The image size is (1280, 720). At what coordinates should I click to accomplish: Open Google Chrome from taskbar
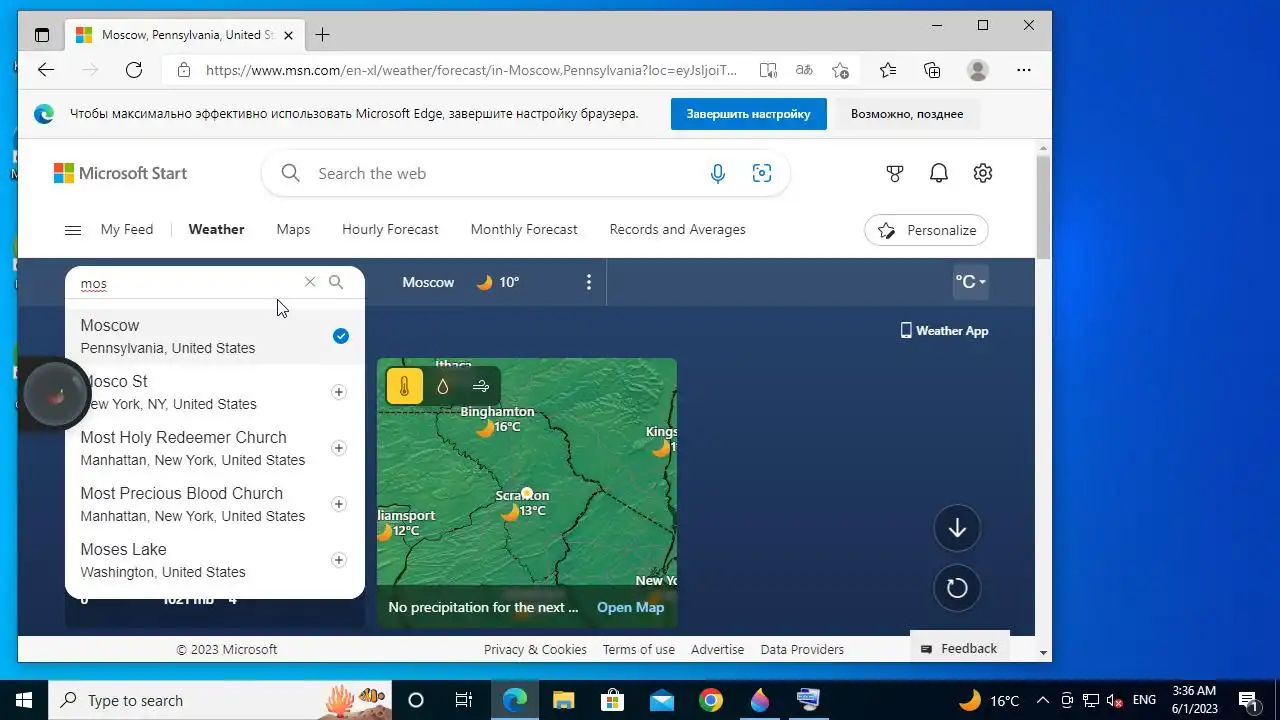pyautogui.click(x=711, y=700)
